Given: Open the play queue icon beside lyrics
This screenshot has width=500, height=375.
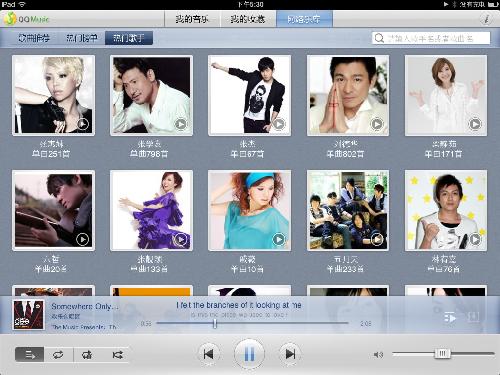Looking at the screenshot, I should [450, 317].
